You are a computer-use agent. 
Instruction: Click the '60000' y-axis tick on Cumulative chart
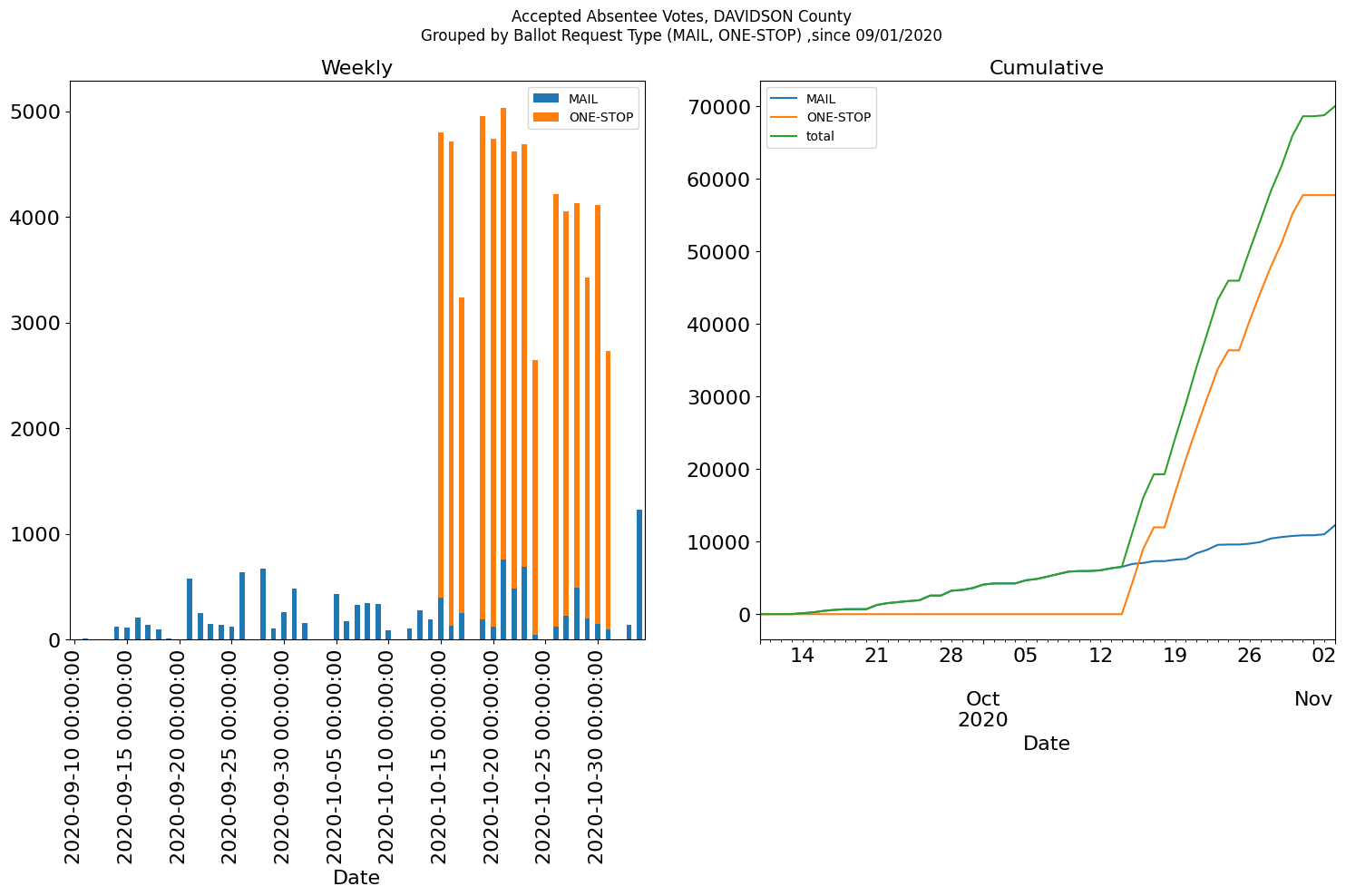pyautogui.click(x=719, y=180)
